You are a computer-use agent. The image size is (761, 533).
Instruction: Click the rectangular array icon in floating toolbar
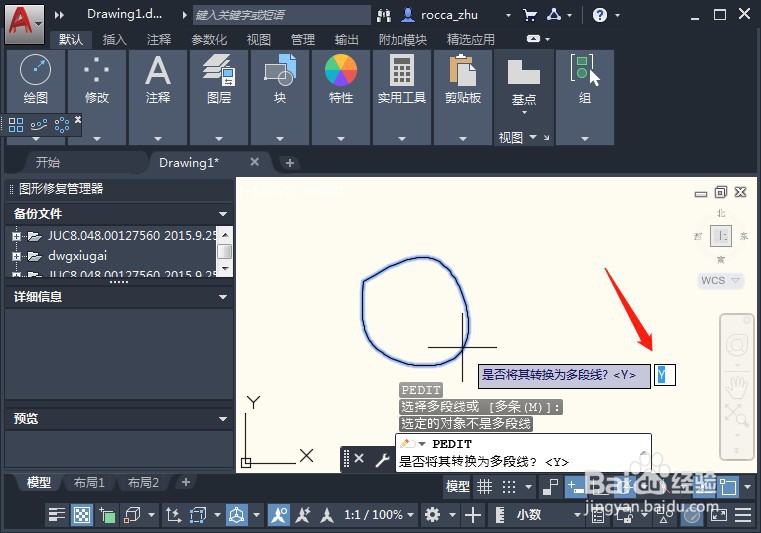(x=16, y=125)
